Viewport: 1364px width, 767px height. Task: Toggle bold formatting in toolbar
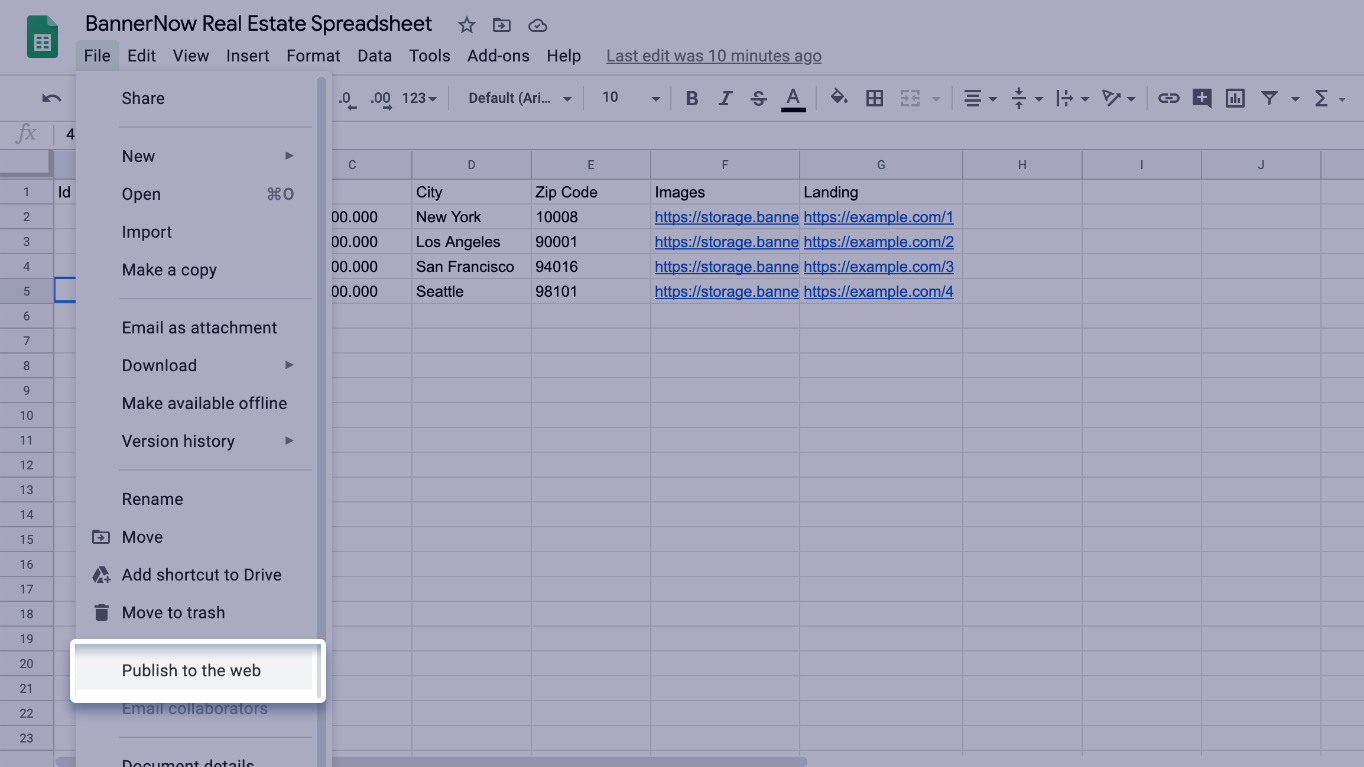pos(691,98)
